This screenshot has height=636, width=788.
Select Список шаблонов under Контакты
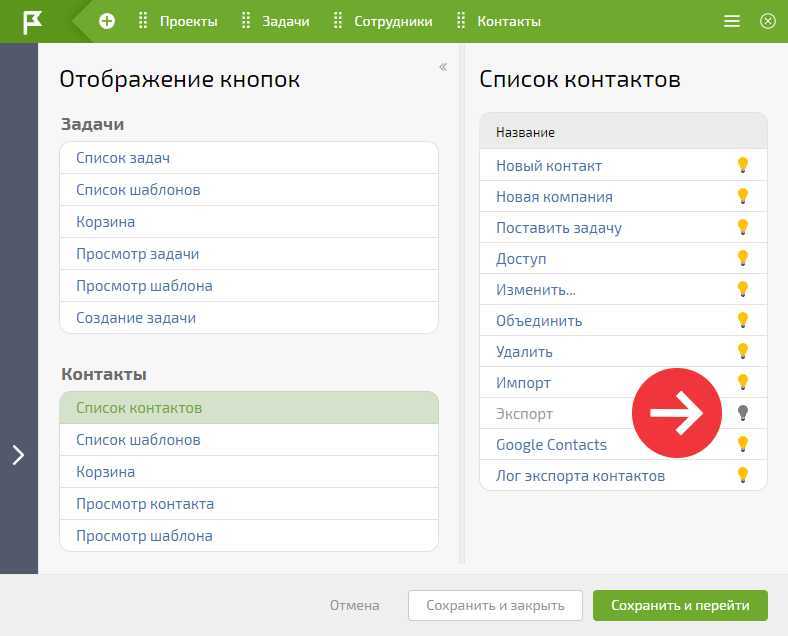249,440
